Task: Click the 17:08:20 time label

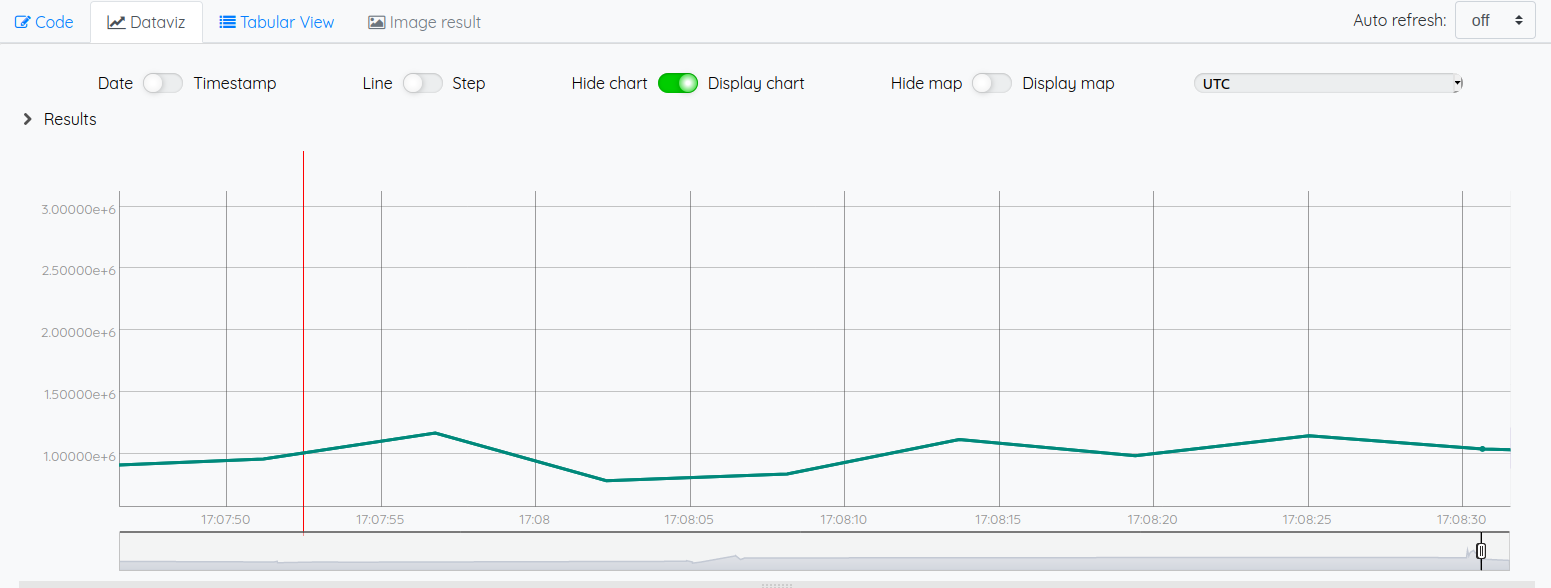Action: coord(1152,520)
